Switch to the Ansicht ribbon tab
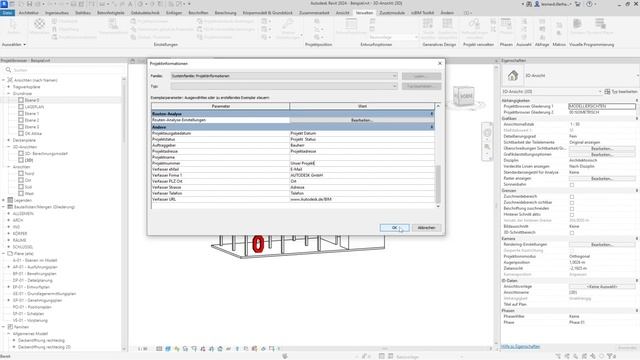 click(342, 13)
